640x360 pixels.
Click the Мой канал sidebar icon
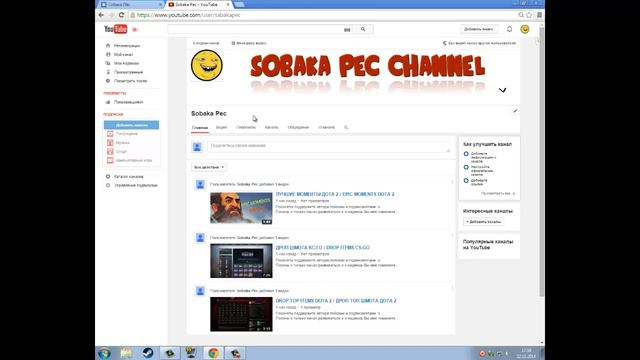click(108, 54)
